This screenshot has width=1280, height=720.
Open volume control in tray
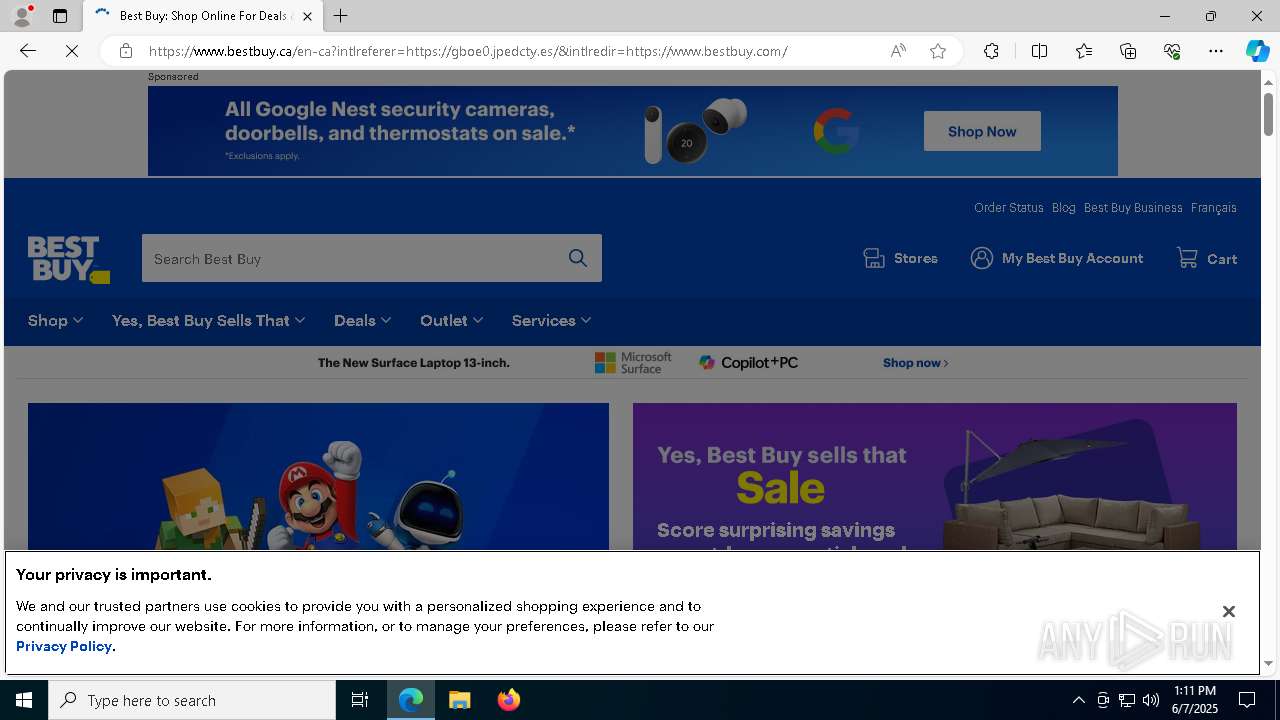pyautogui.click(x=1151, y=700)
